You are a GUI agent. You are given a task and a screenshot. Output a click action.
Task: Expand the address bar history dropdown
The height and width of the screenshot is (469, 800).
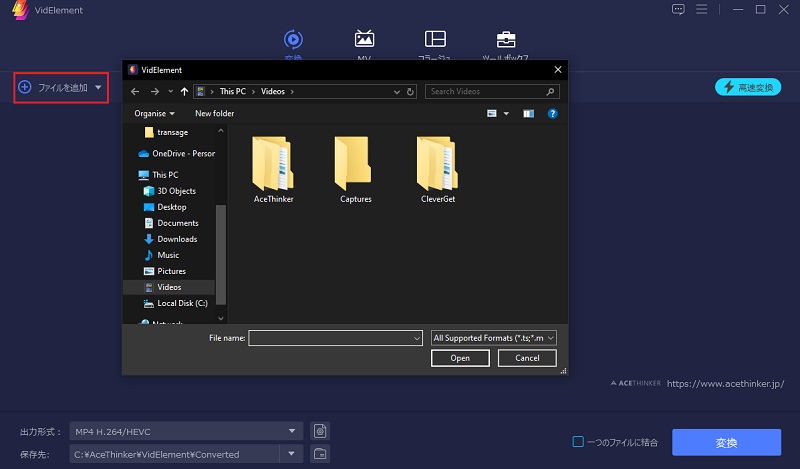point(396,92)
